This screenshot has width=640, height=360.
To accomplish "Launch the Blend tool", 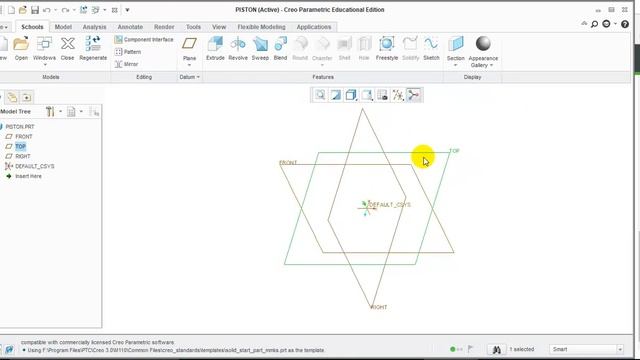I will (x=280, y=48).
